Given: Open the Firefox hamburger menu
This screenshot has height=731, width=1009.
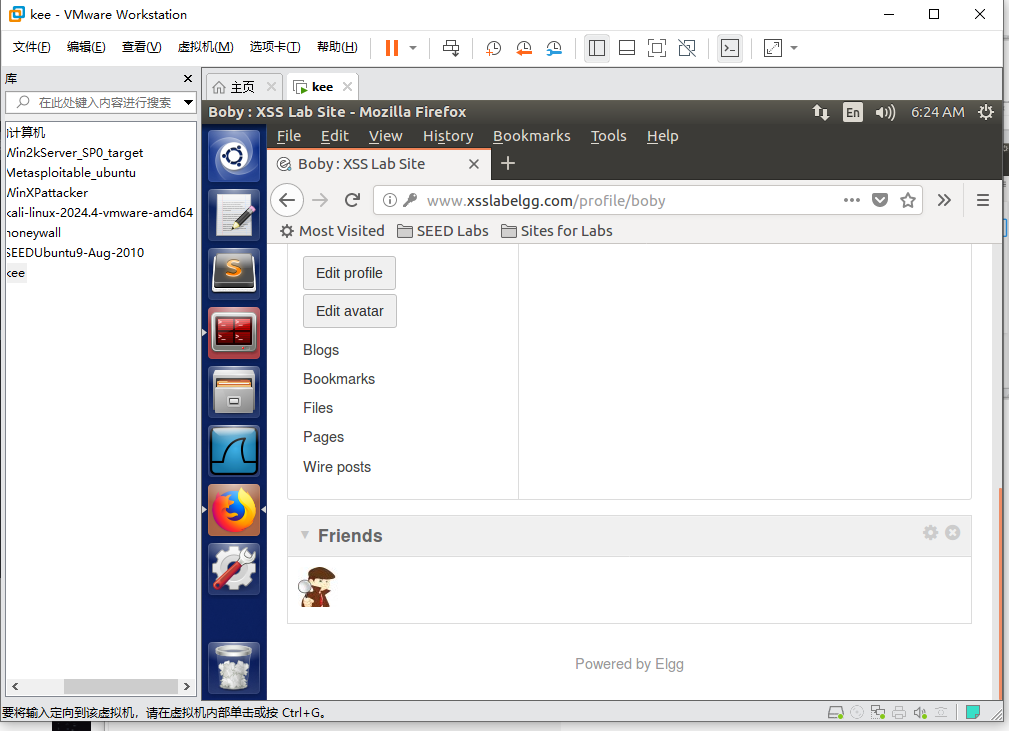Looking at the screenshot, I should [x=983, y=200].
